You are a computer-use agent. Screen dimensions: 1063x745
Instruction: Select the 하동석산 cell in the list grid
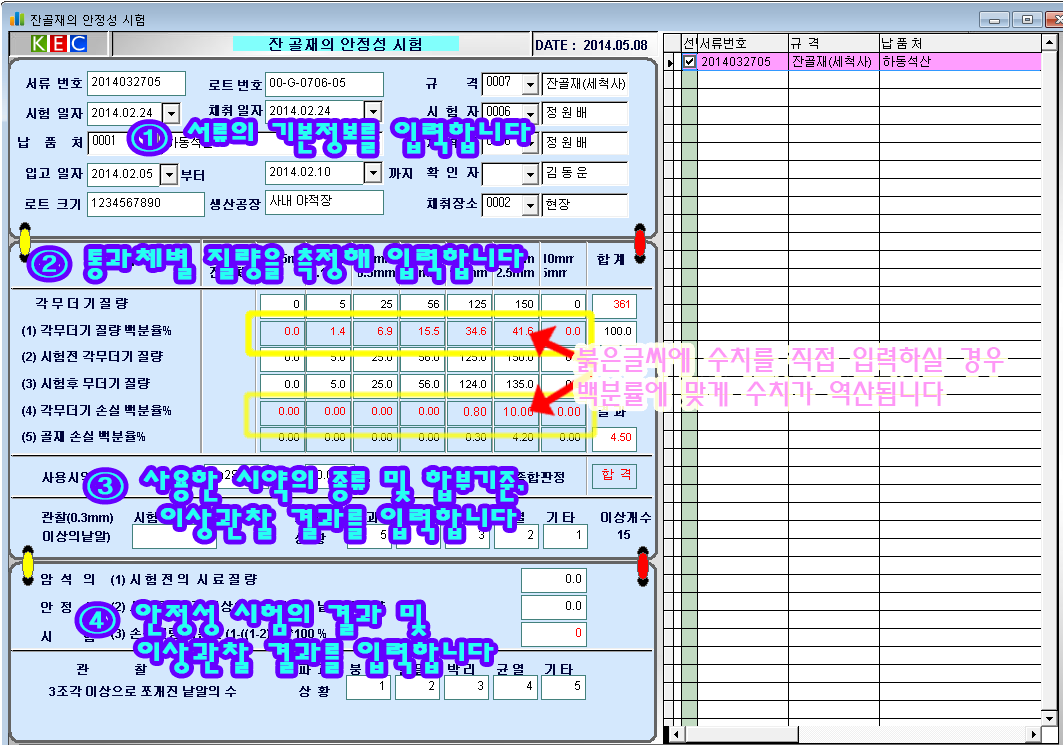pos(960,62)
